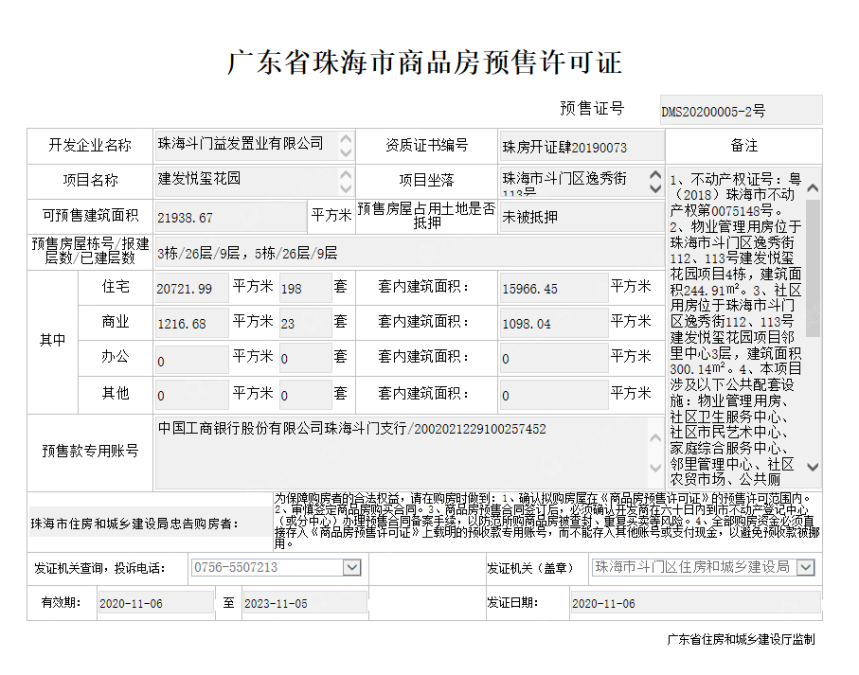
Task: Click the 其他 套内建筑面积 field
Action: [554, 394]
